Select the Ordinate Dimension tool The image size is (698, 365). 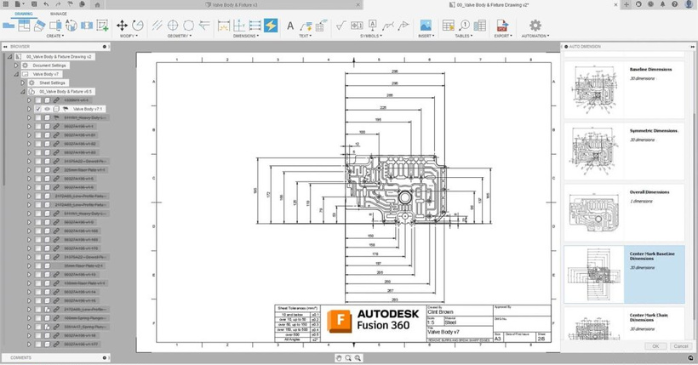coord(239,25)
